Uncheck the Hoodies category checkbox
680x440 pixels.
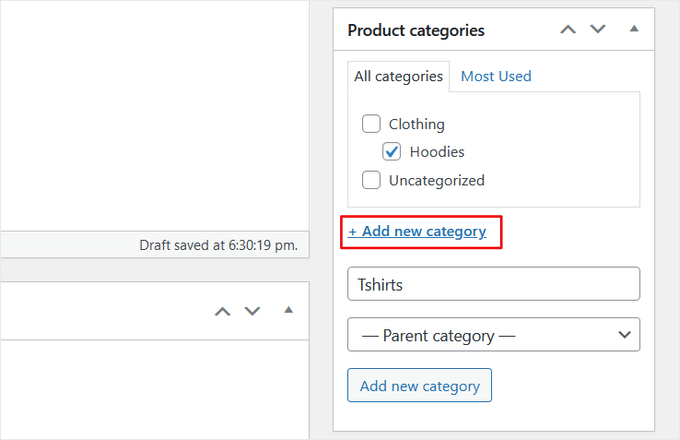click(x=392, y=152)
